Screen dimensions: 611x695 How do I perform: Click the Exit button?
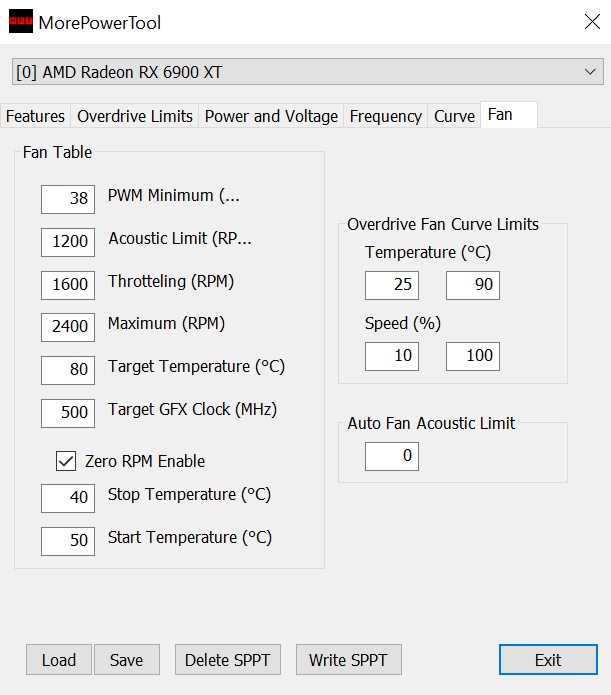547,660
